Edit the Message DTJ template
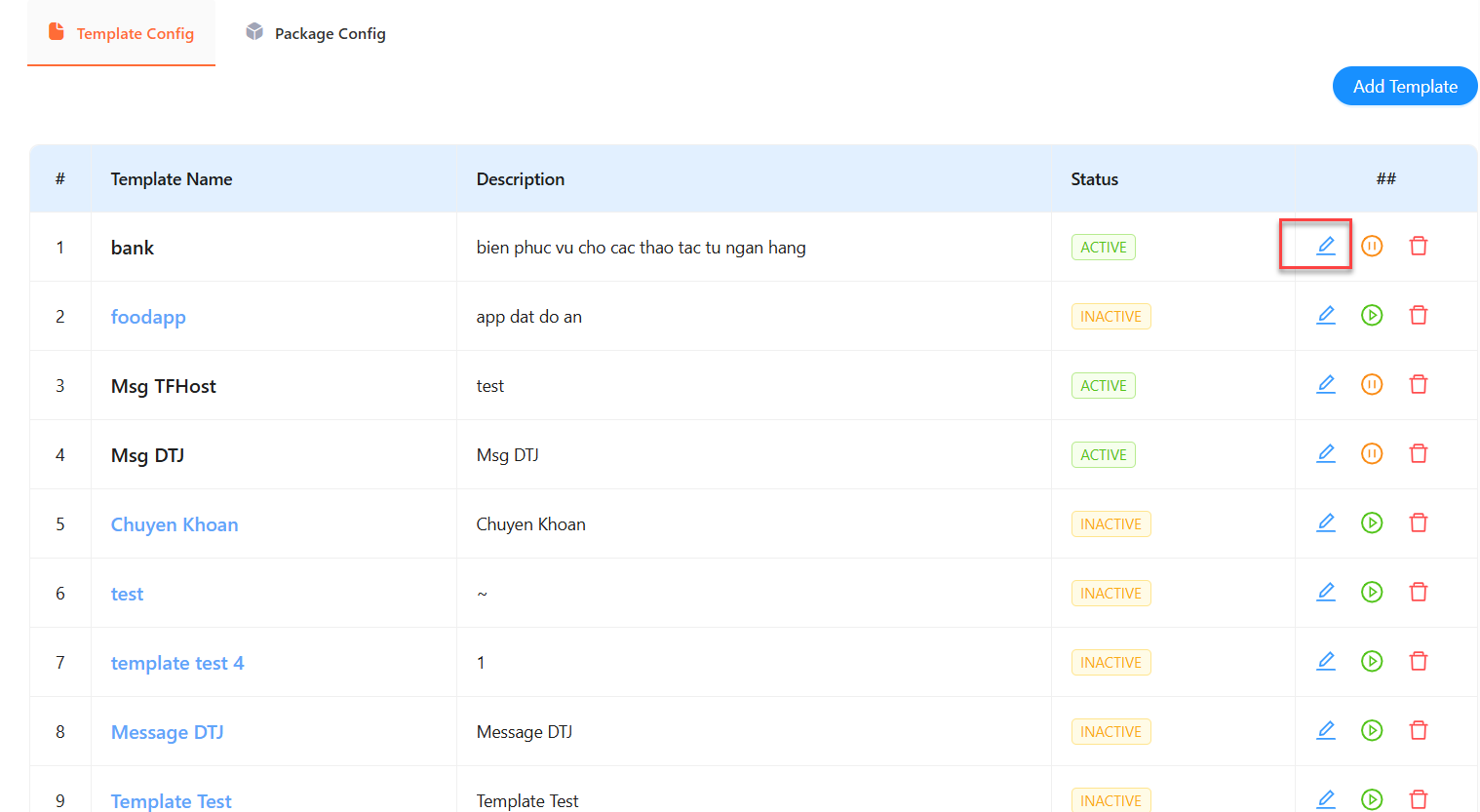This screenshot has height=812, width=1480. 1325,730
